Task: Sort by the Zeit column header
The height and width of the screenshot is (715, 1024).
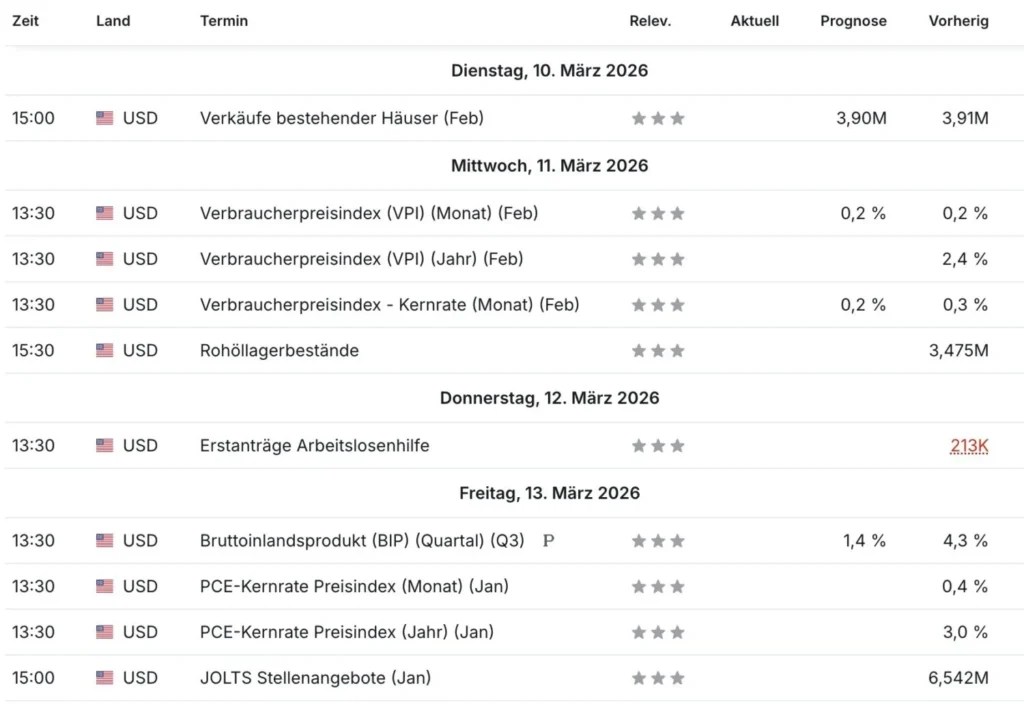Action: coord(25,21)
